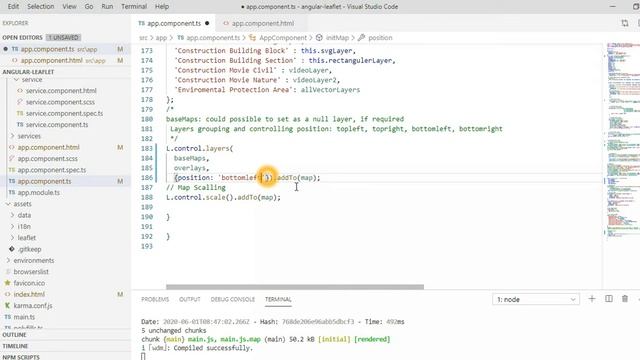Open the View menu
Viewport: 640px width, 360px height.
[69, 7]
